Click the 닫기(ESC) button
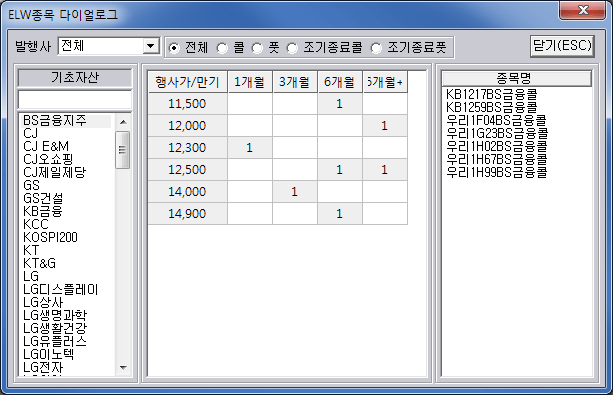This screenshot has height=395, width=613. click(x=562, y=46)
